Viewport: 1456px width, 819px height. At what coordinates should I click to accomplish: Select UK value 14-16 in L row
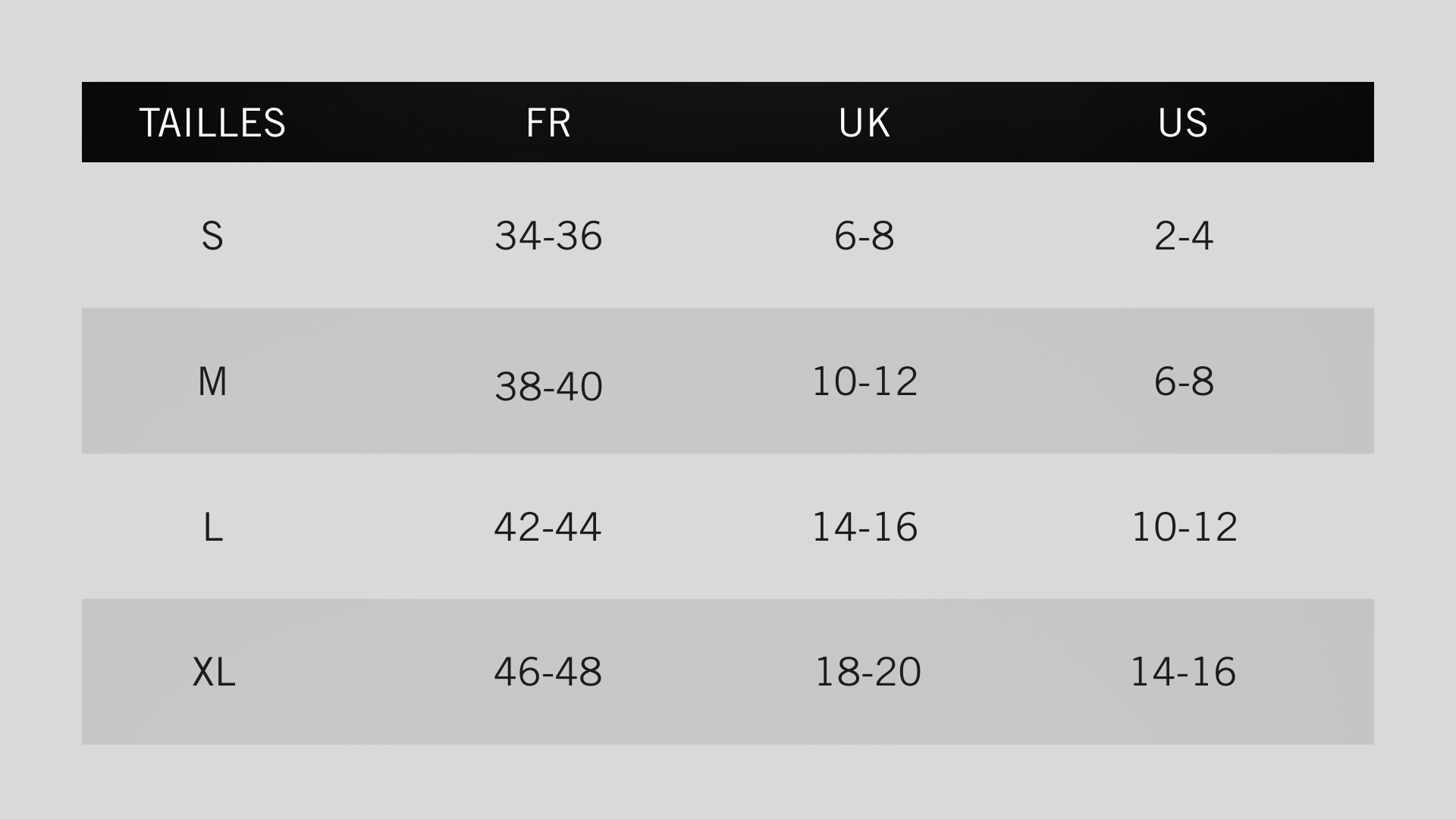click(x=864, y=527)
